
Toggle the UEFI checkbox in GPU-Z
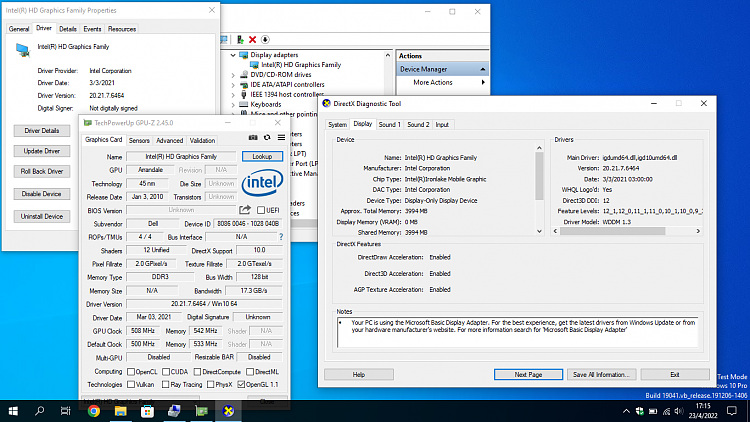coord(261,210)
